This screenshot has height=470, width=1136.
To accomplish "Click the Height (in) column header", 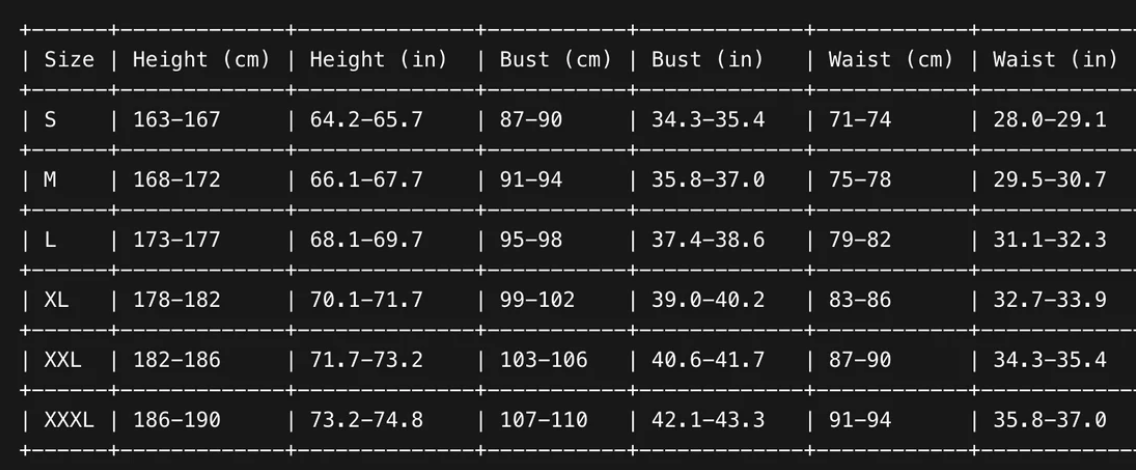I will 378,59.
